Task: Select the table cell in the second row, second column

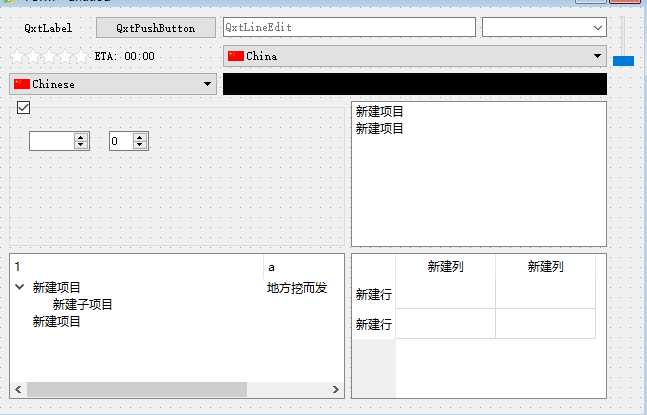Action: 545,324
